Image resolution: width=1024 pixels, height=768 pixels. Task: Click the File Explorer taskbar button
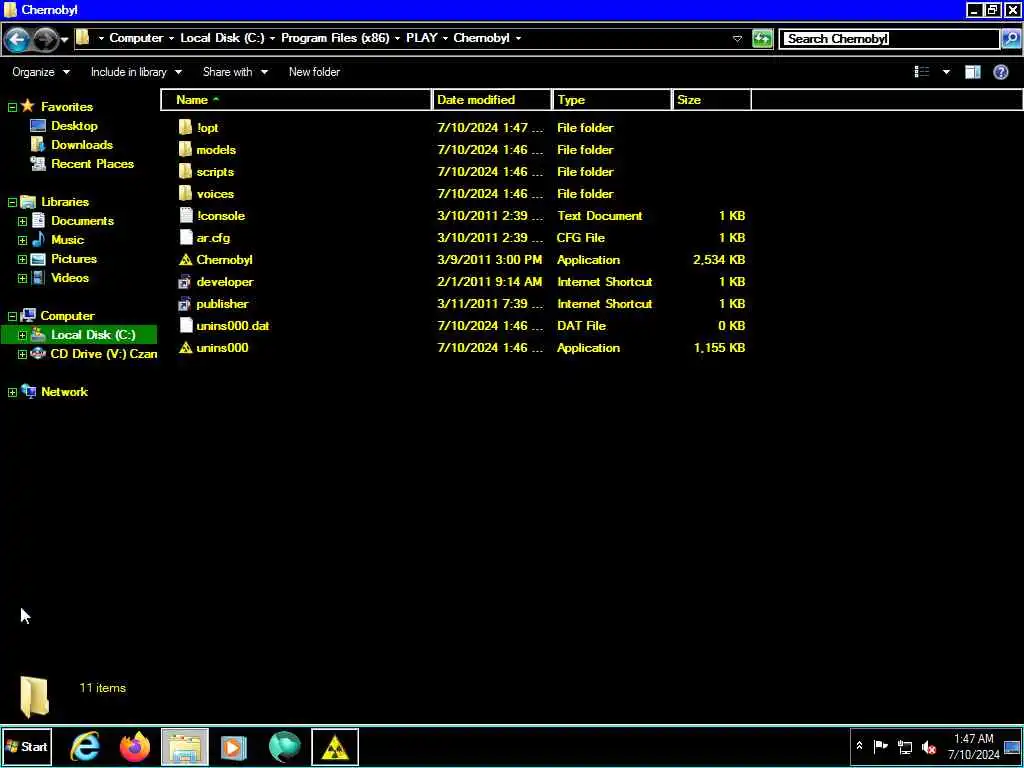pyautogui.click(x=185, y=746)
